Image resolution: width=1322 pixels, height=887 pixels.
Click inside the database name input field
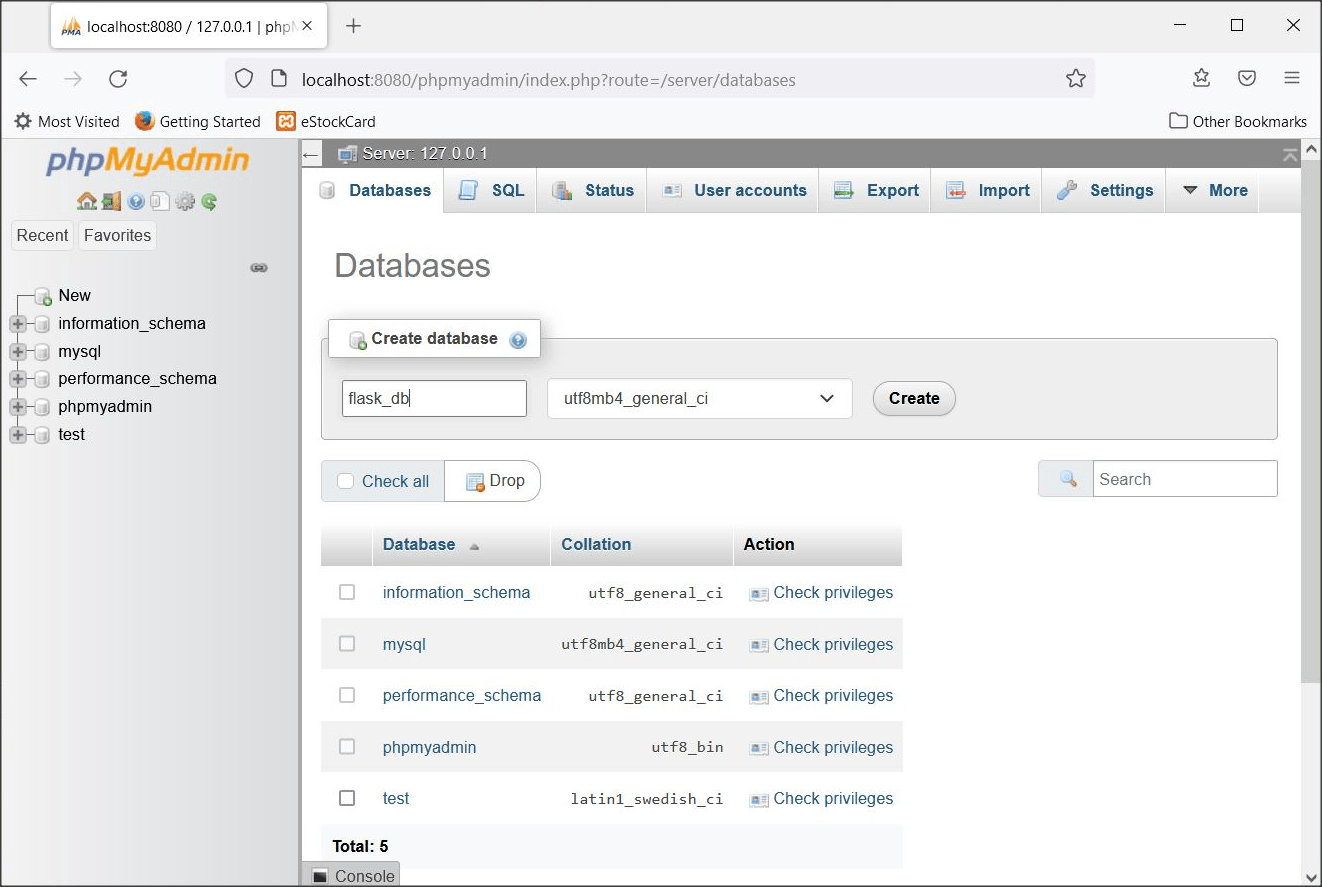[434, 398]
